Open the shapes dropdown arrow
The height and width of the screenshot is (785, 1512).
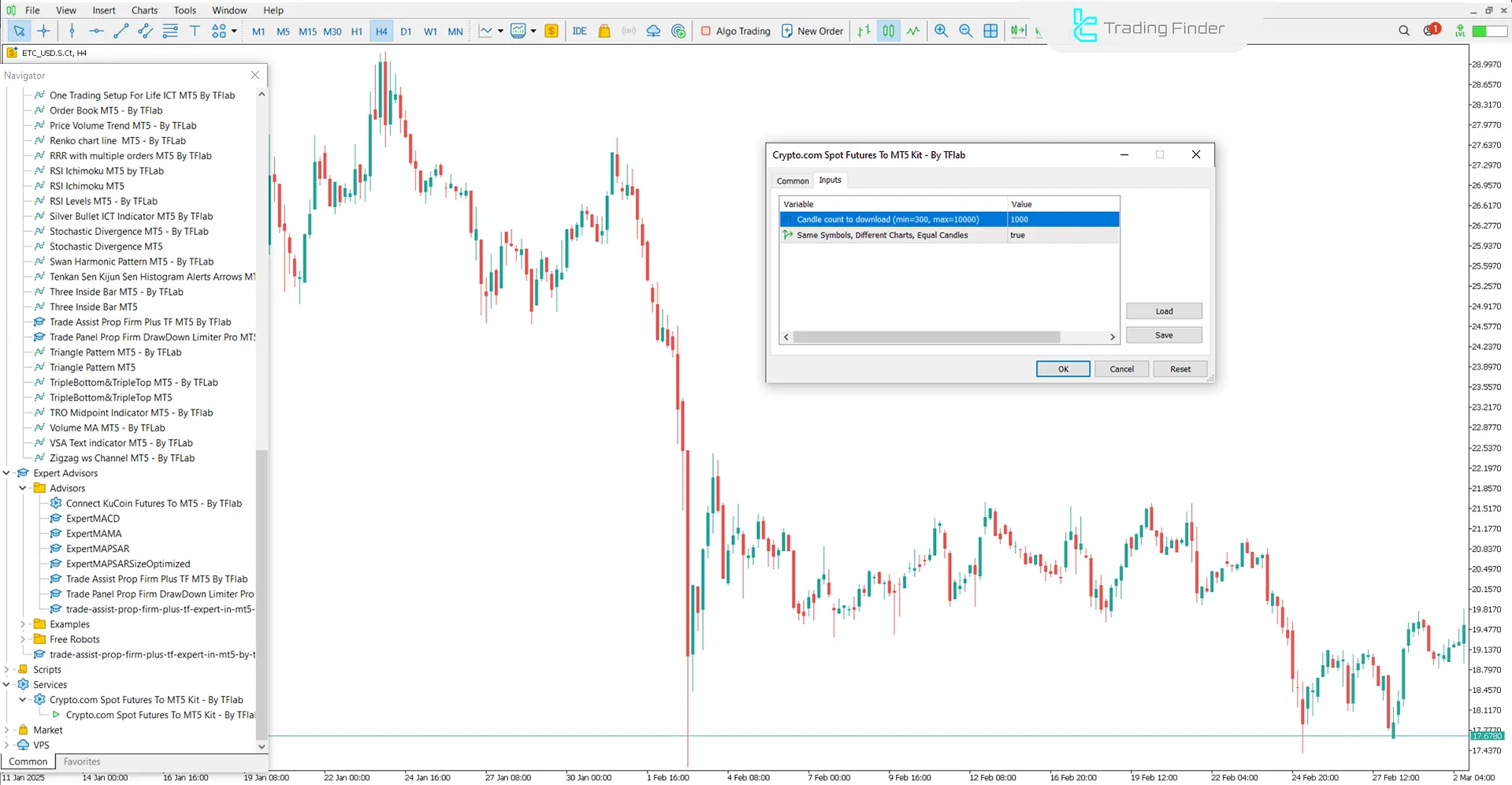234,31
